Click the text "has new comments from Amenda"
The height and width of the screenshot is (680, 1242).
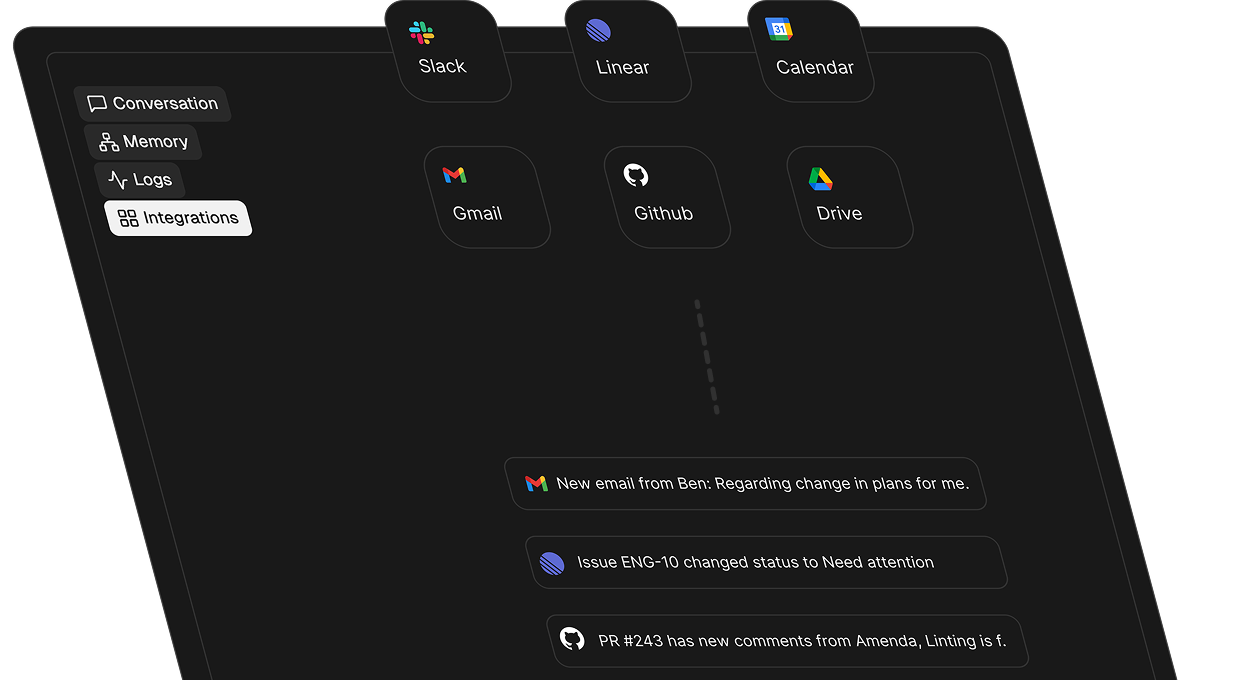tap(793, 641)
